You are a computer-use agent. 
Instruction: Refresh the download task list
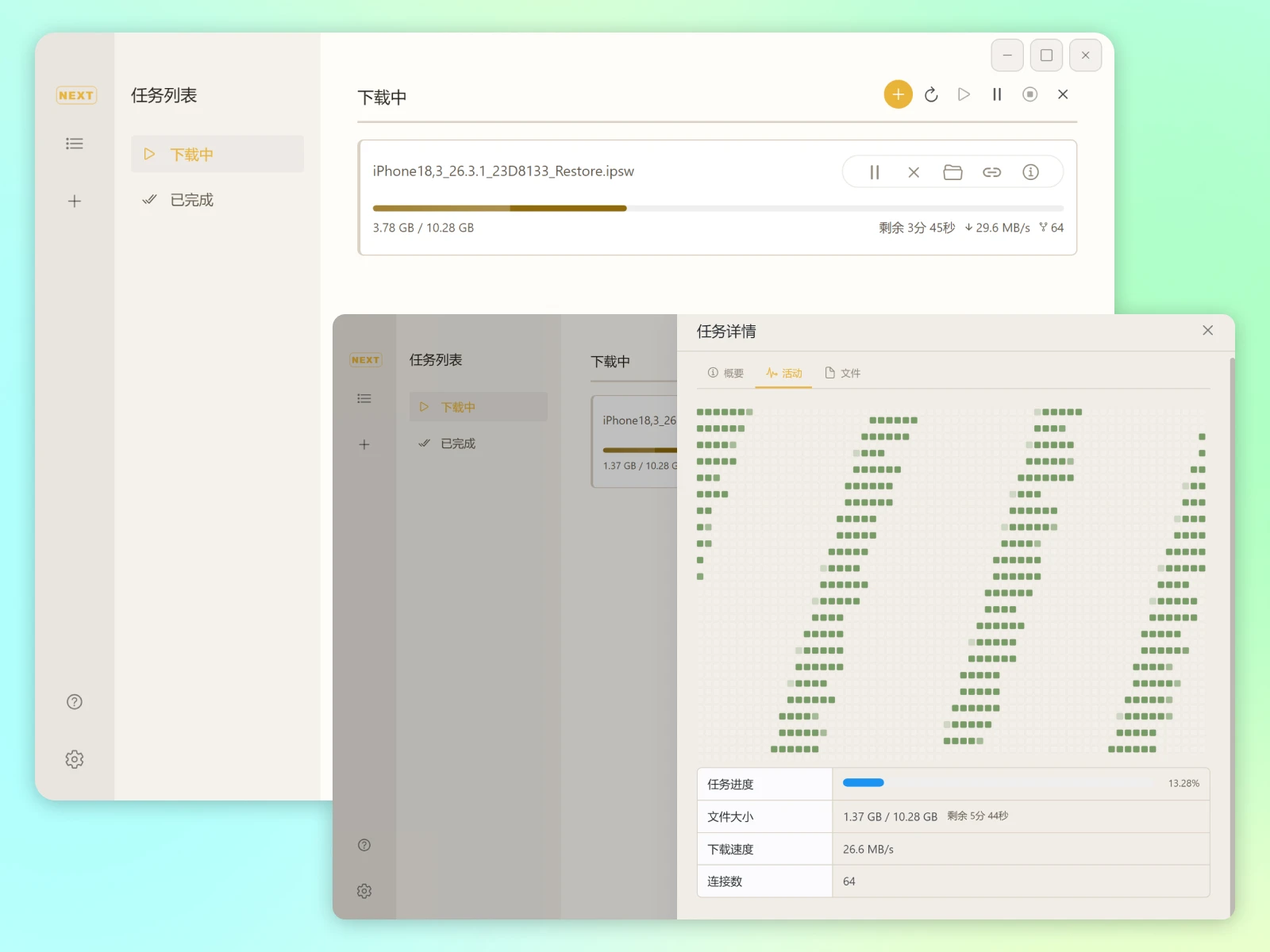[931, 94]
